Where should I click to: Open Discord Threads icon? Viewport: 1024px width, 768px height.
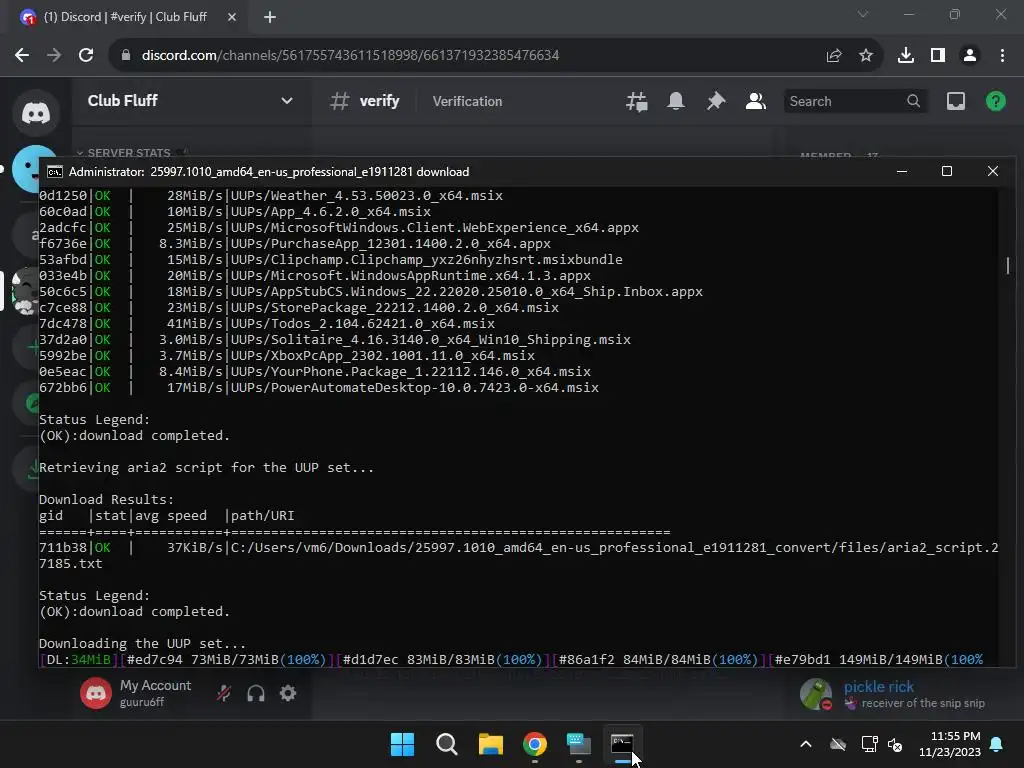637,101
